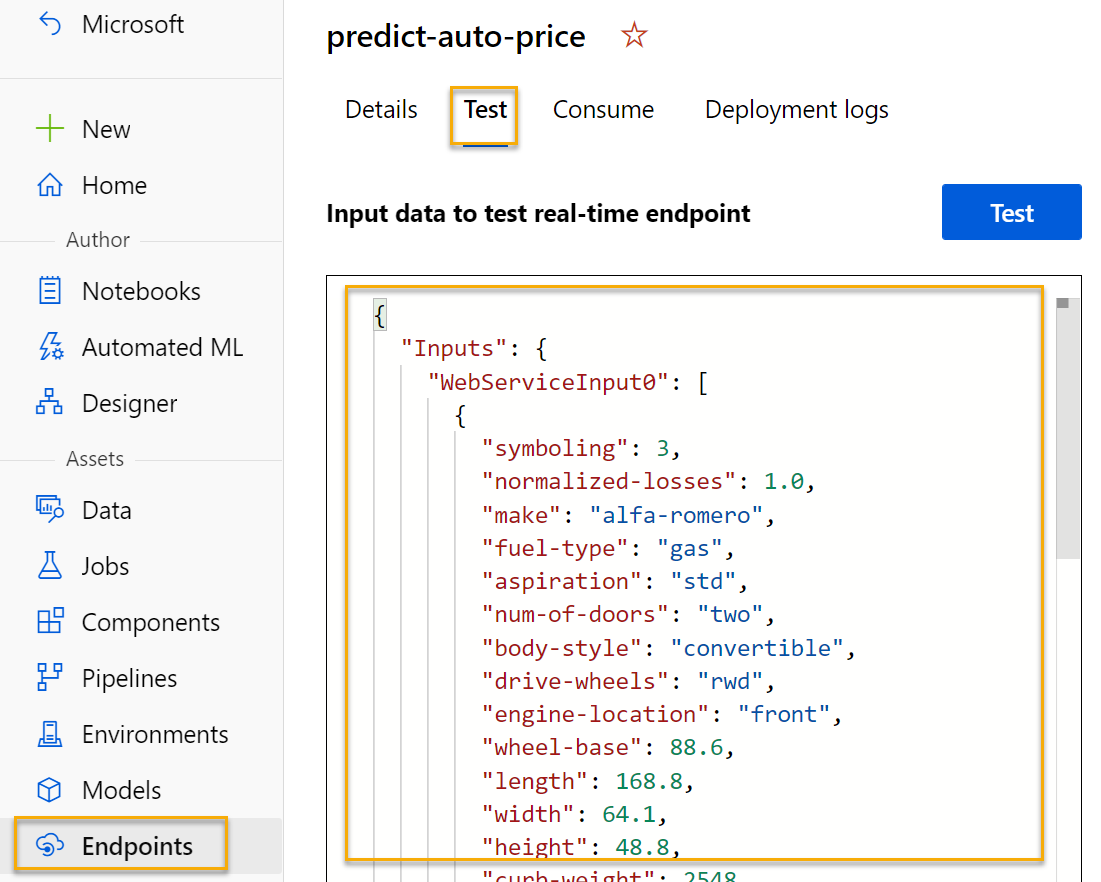Go to Microsoft workspace link

(133, 25)
